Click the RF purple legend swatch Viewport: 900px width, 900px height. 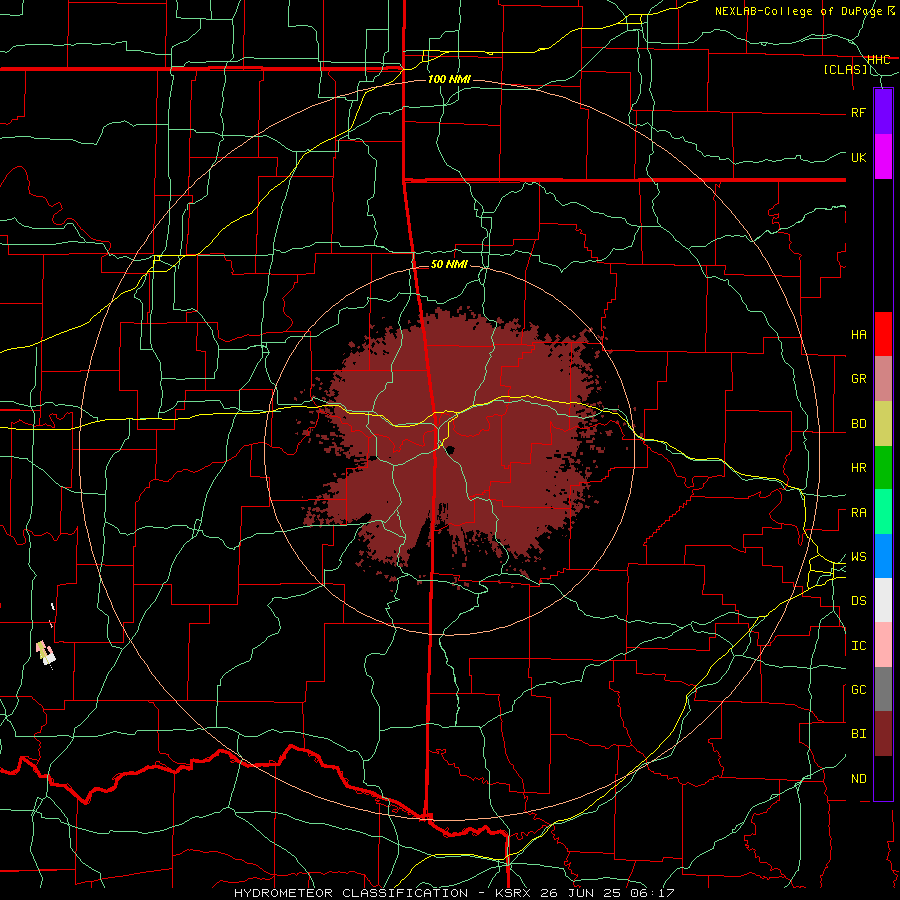tap(883, 112)
